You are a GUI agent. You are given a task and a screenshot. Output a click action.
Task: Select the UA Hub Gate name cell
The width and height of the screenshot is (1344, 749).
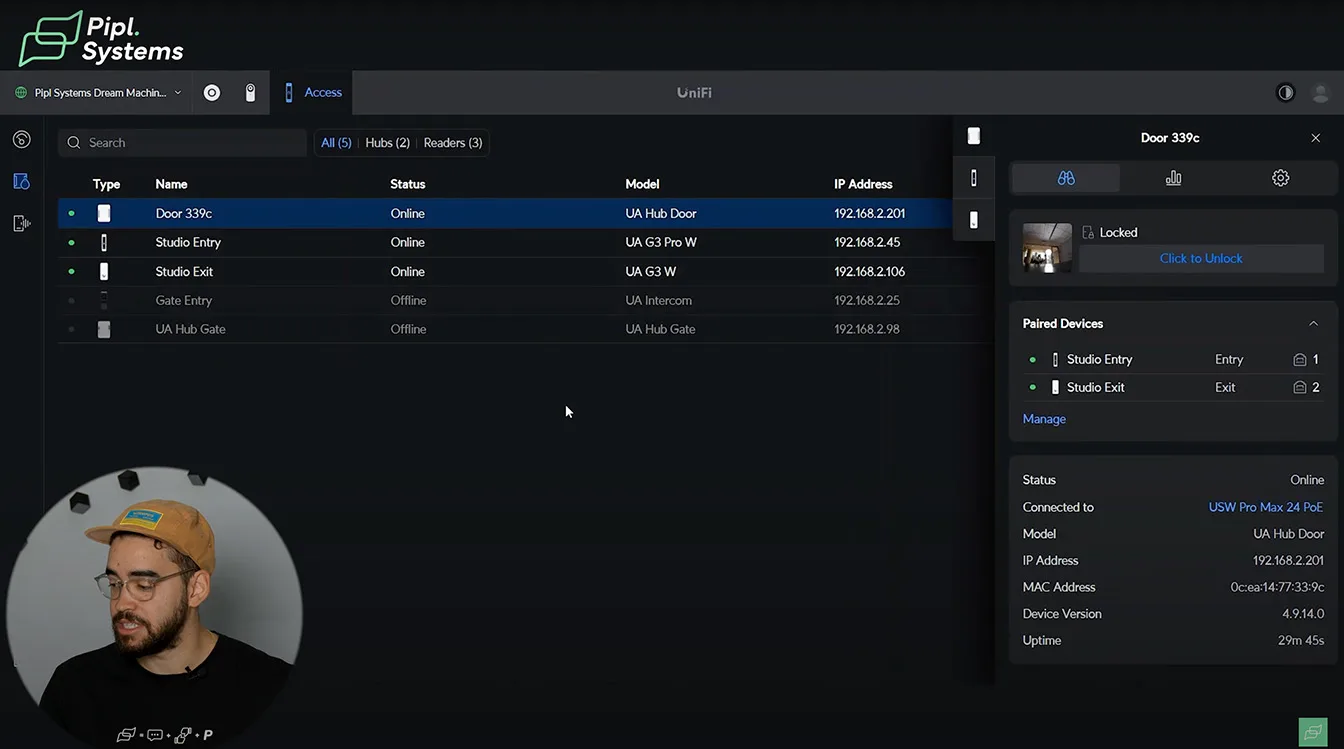(x=190, y=329)
